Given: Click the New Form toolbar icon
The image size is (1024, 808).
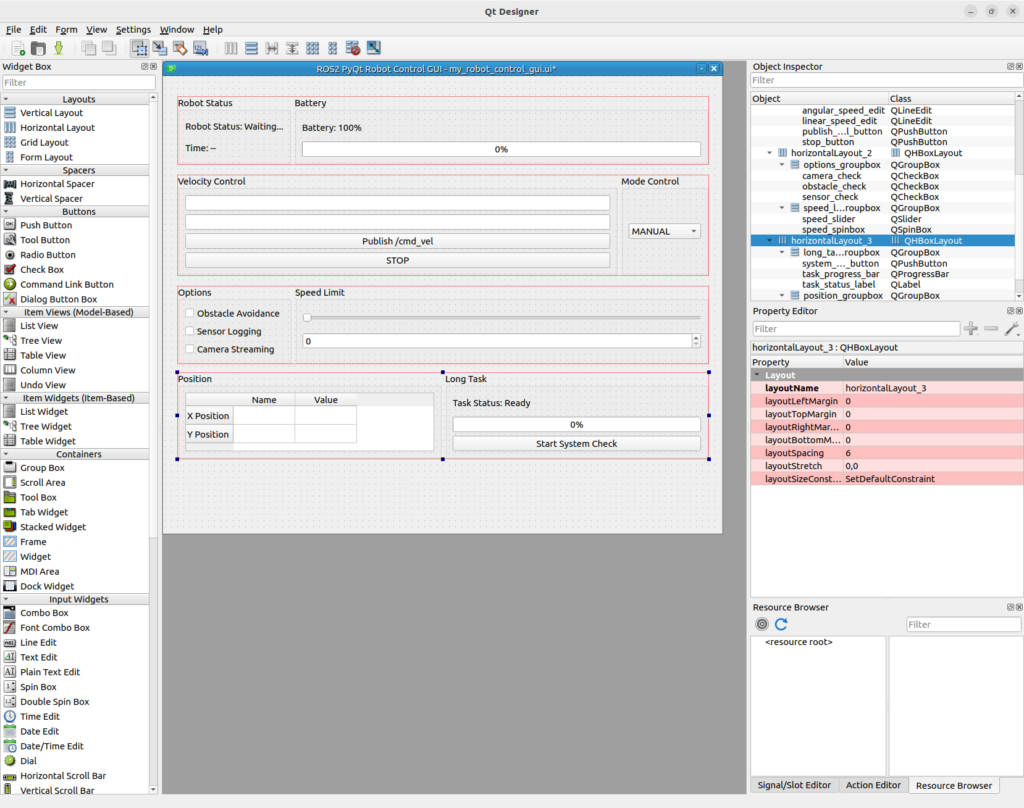Looking at the screenshot, I should click(18, 48).
